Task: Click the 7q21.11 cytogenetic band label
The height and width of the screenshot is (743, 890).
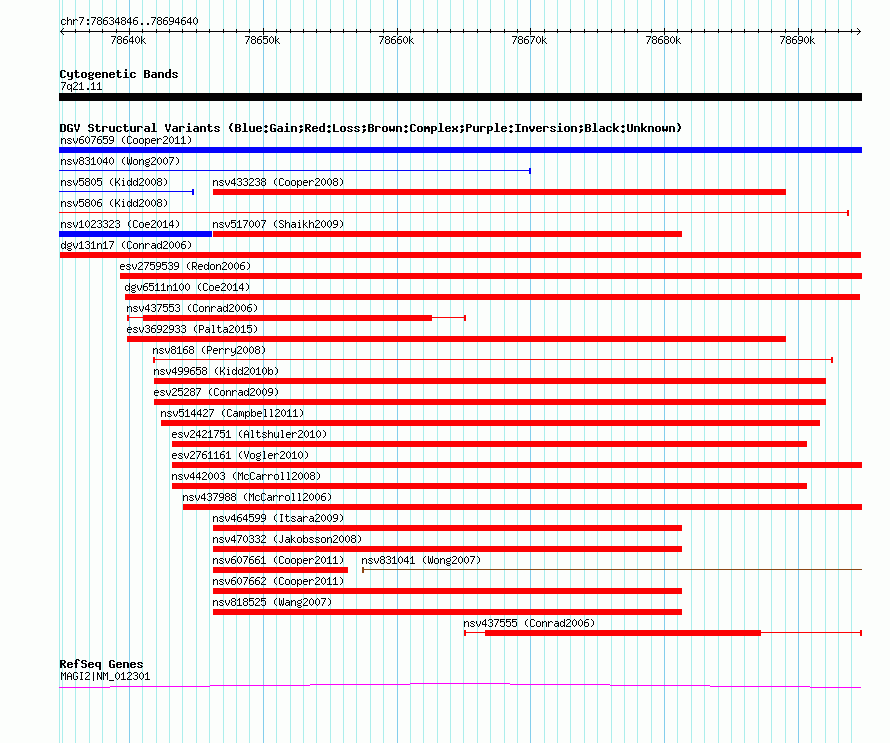Action: [81, 86]
